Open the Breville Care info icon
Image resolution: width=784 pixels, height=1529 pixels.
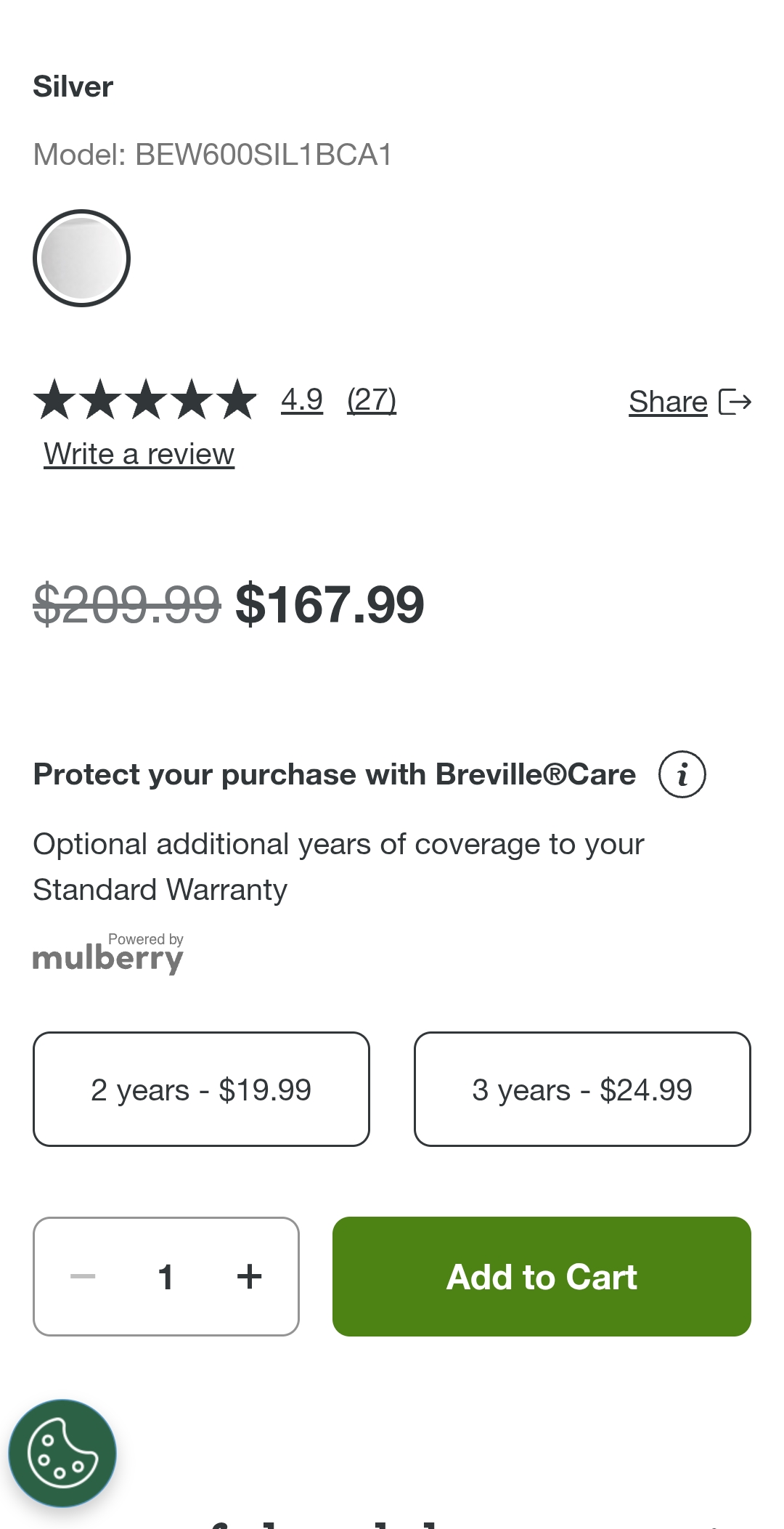[x=682, y=774]
